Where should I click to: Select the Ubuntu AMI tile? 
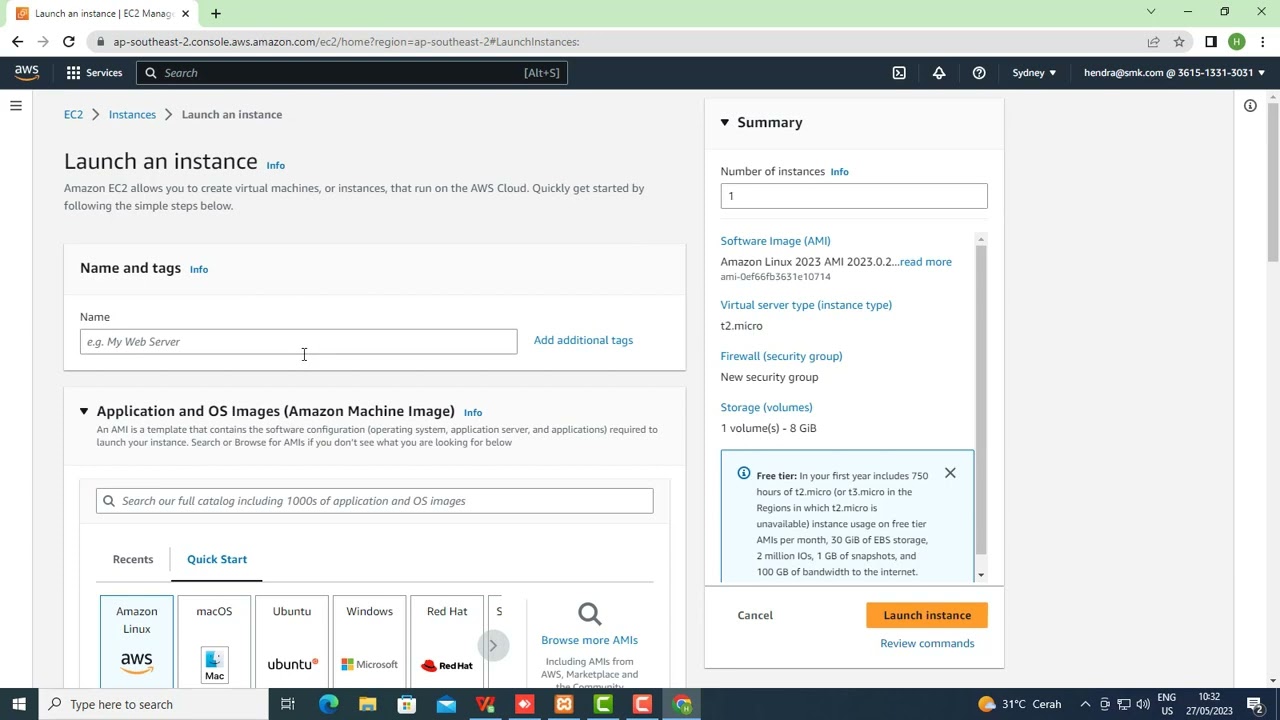tap(292, 641)
